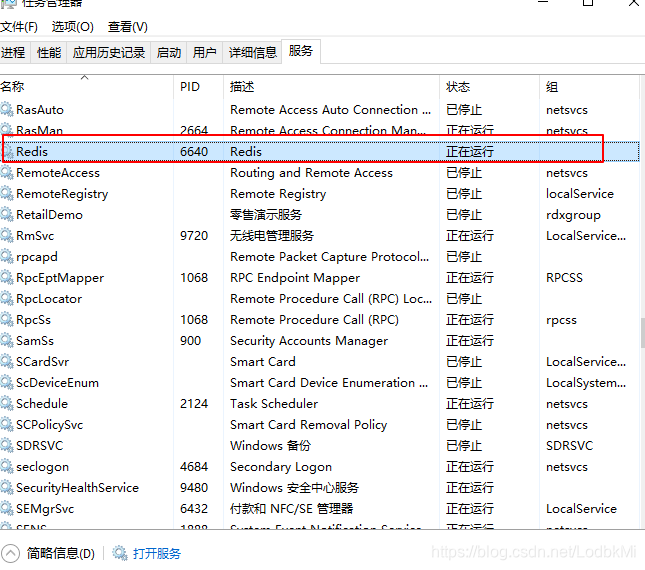Click the Smart Card Removal Policy description

tap(309, 424)
